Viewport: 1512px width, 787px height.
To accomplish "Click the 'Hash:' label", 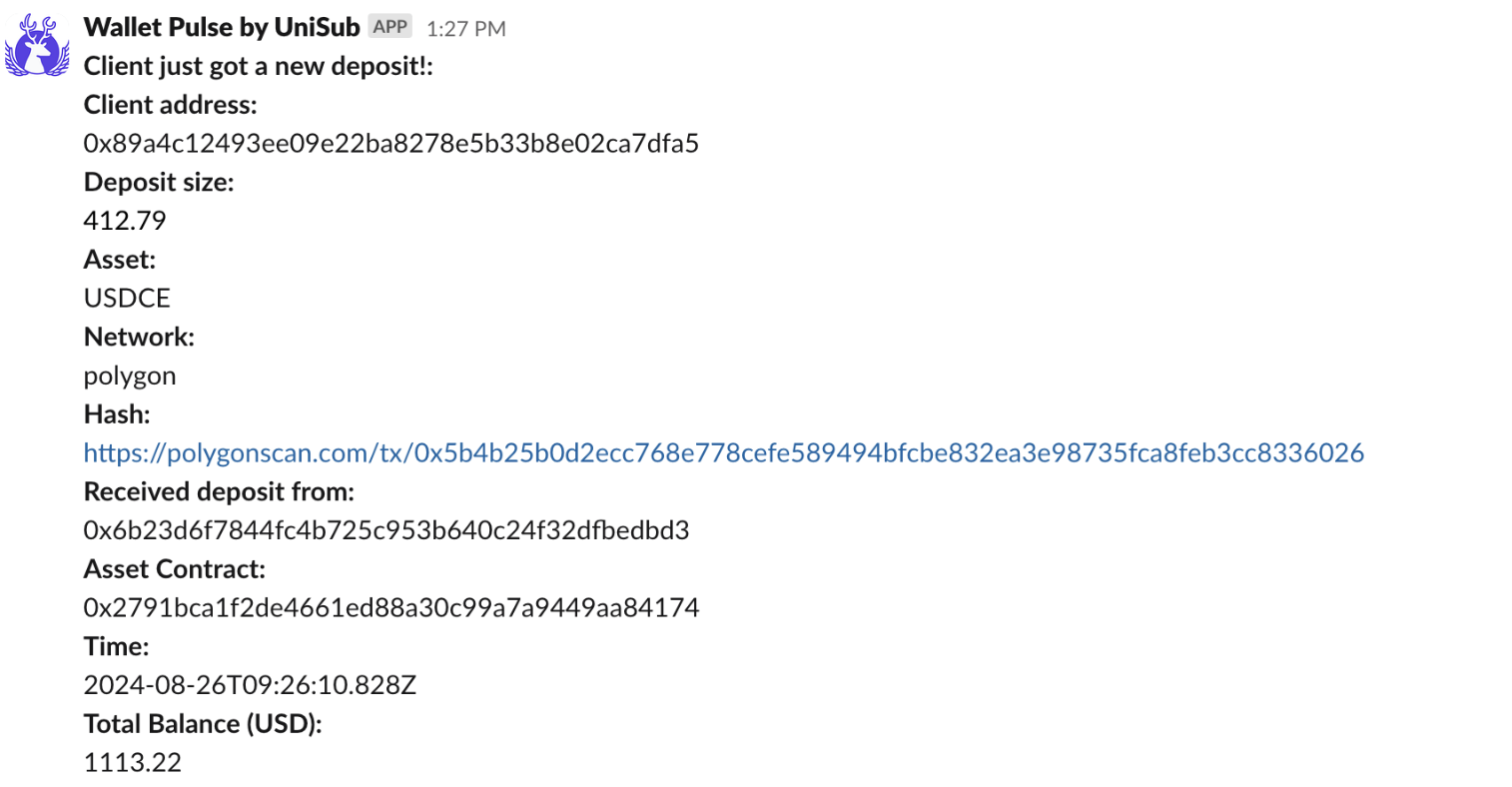I will [117, 414].
